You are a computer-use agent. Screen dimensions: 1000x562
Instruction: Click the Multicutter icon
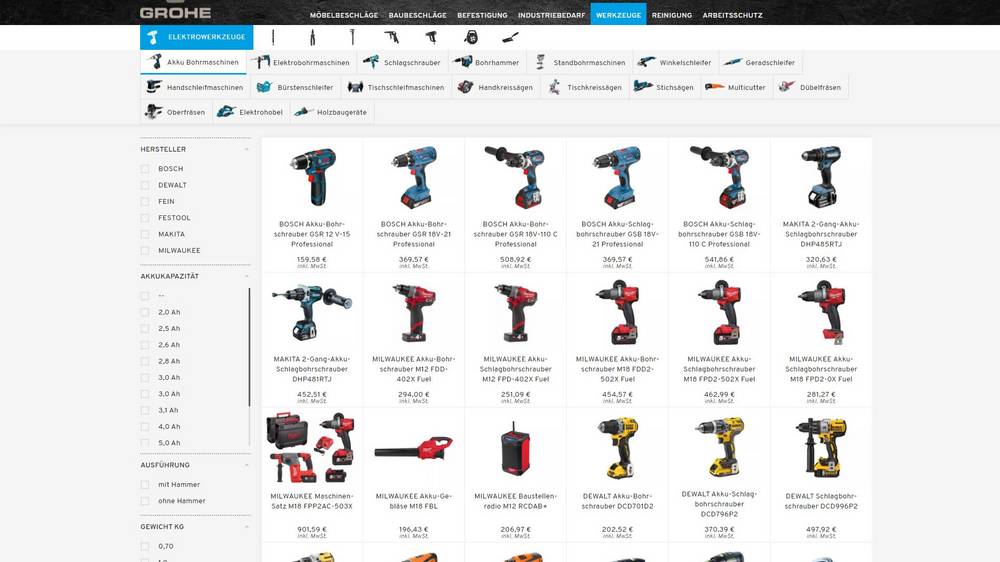[714, 87]
